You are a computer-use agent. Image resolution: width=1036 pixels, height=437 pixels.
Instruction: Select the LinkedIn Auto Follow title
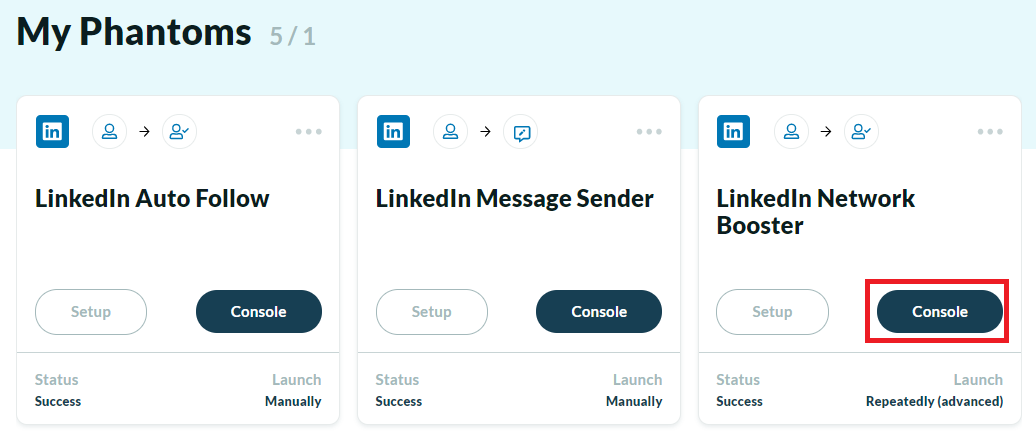click(153, 198)
